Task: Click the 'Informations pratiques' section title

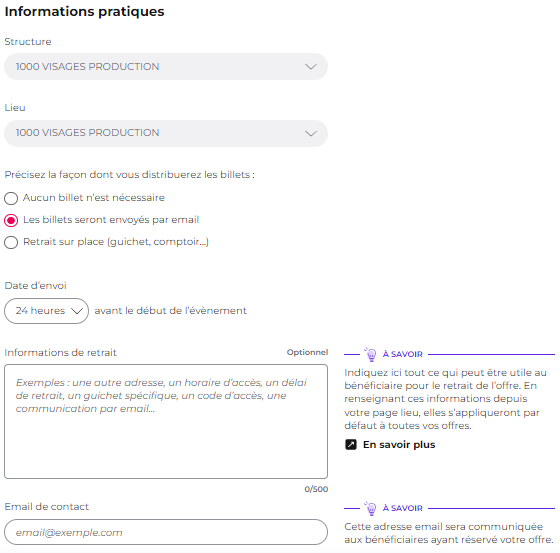Action: point(84,11)
